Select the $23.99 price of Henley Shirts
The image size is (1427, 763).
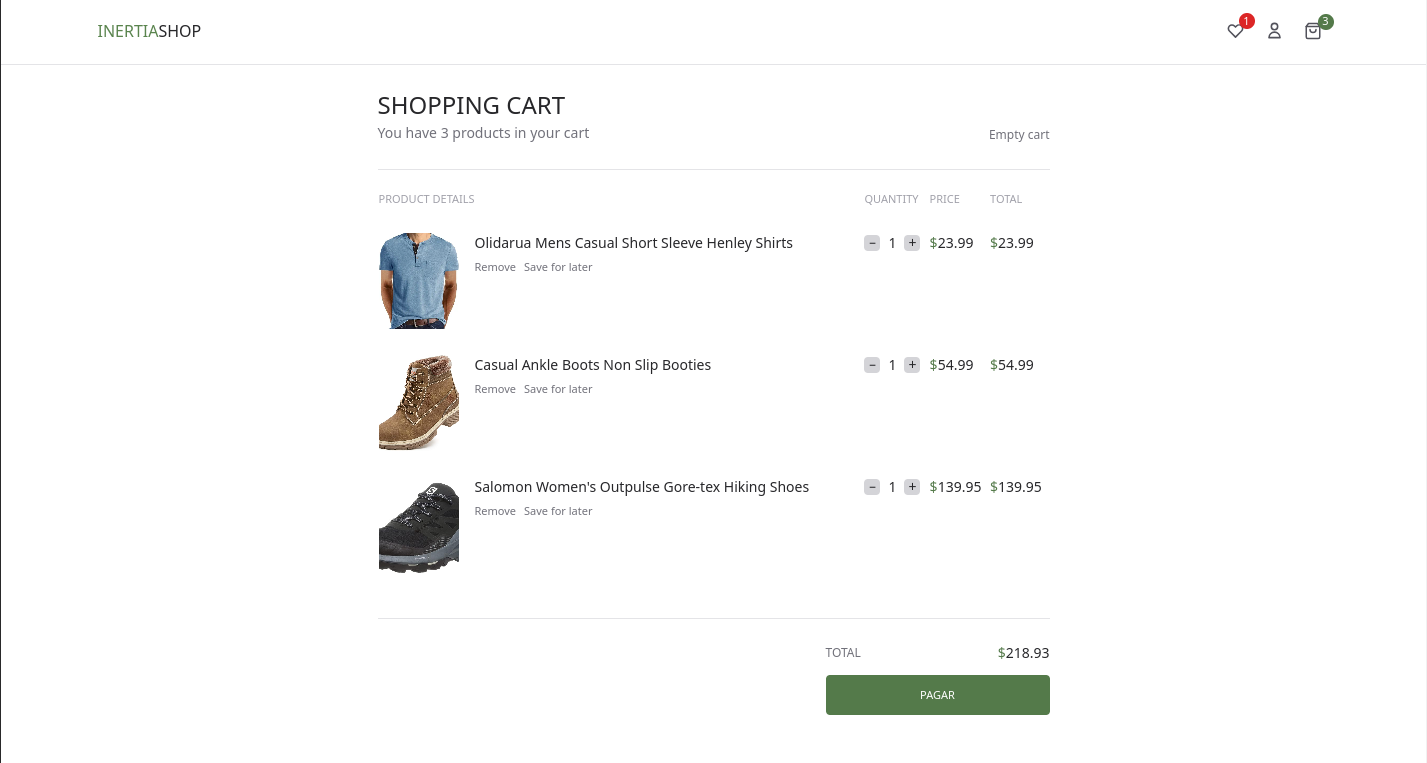coord(952,243)
